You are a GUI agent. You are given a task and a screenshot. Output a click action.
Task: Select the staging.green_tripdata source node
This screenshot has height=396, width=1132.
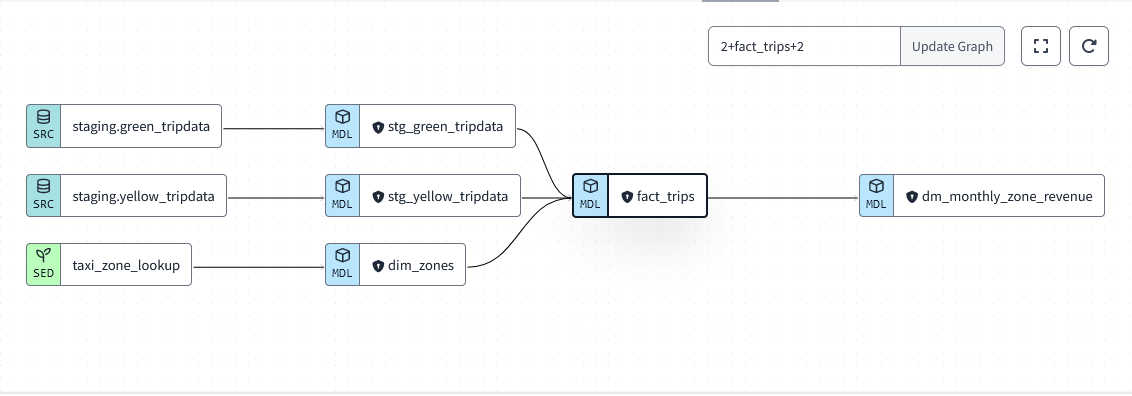click(124, 126)
